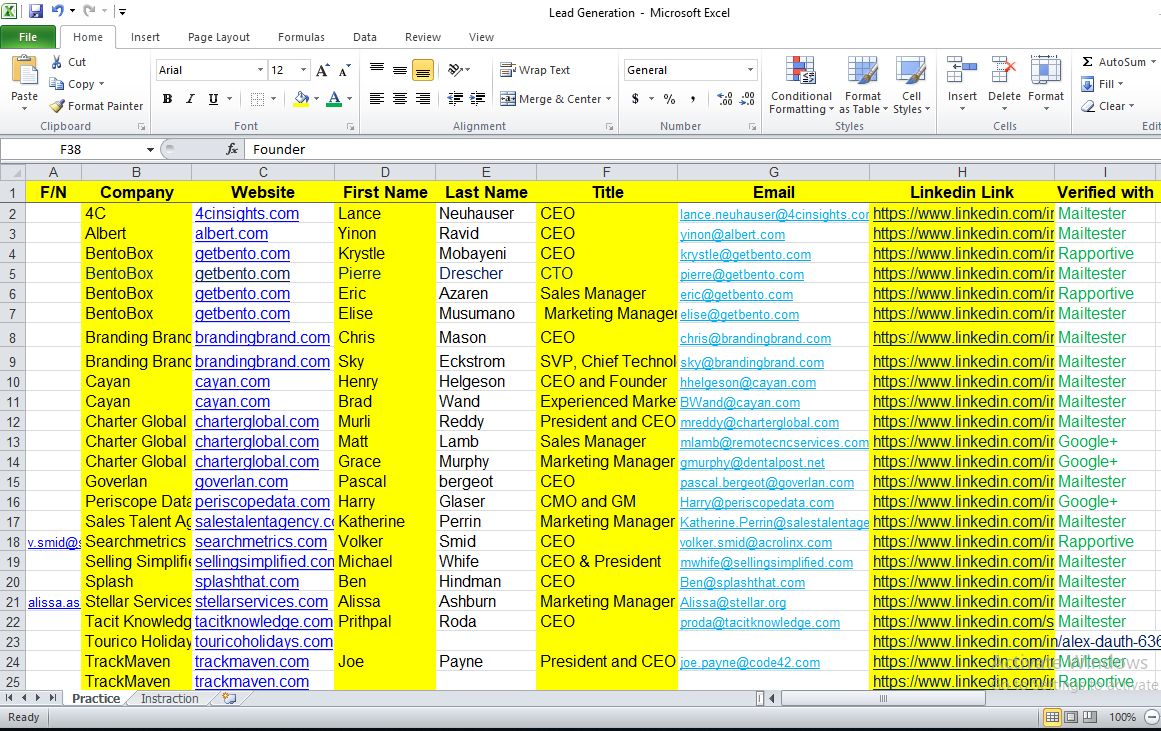Select the cell reading Sales Manager in row 6
Screen dimensions: 1161x731
coord(606,293)
